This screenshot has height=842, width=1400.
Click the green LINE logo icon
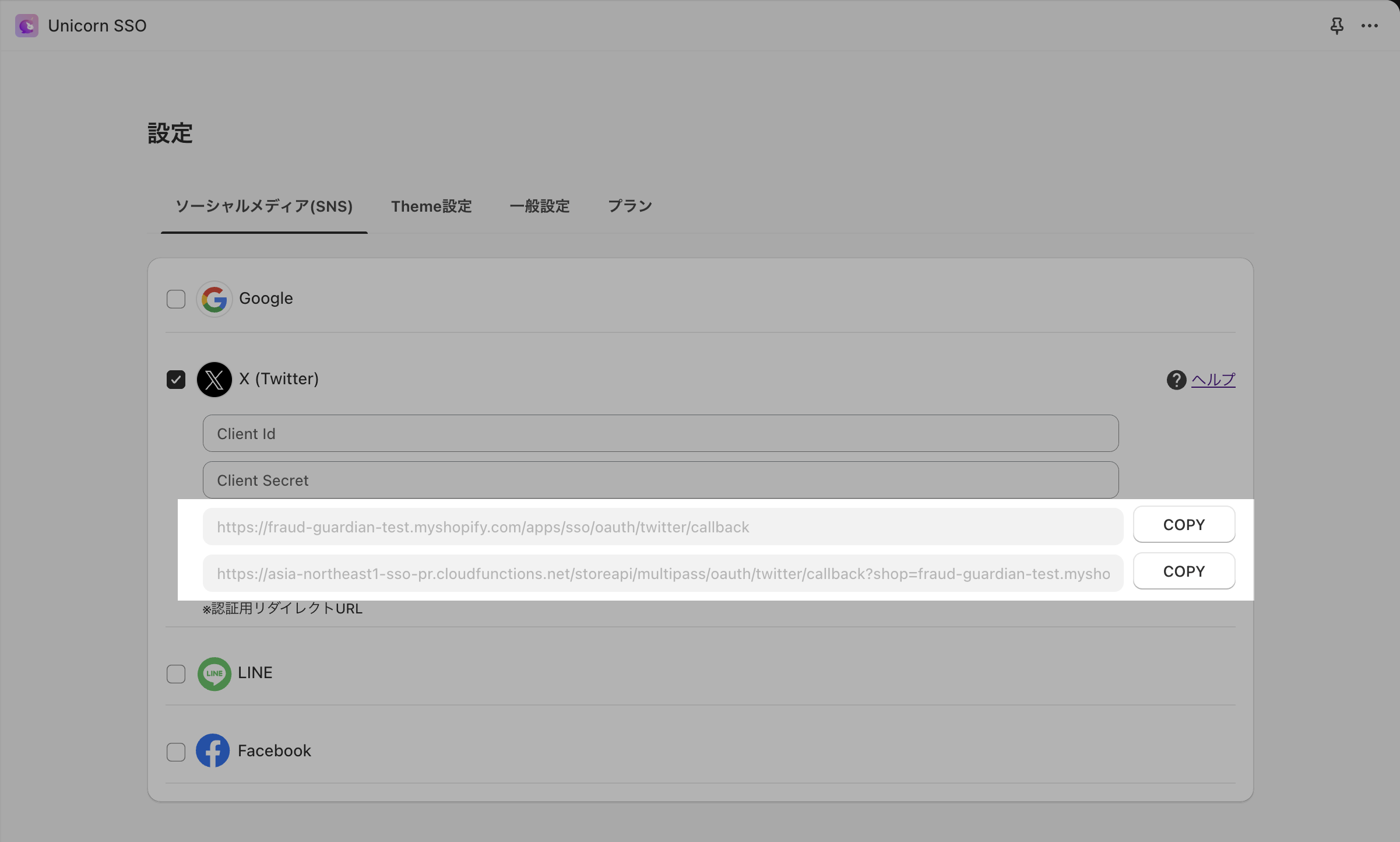214,673
